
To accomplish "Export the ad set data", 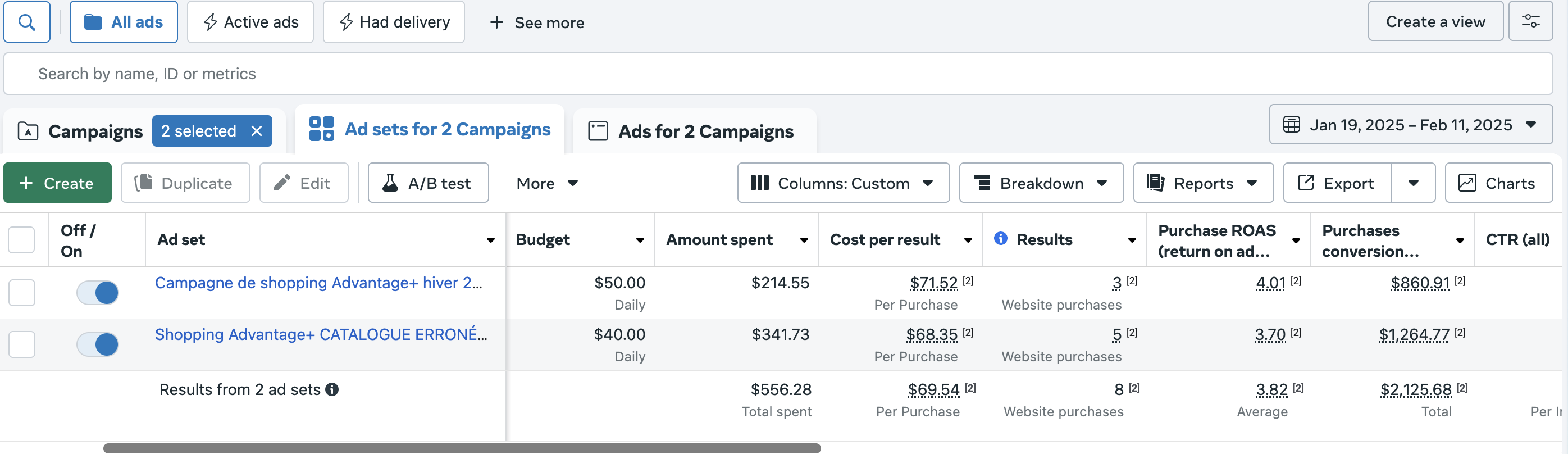I will [1337, 183].
